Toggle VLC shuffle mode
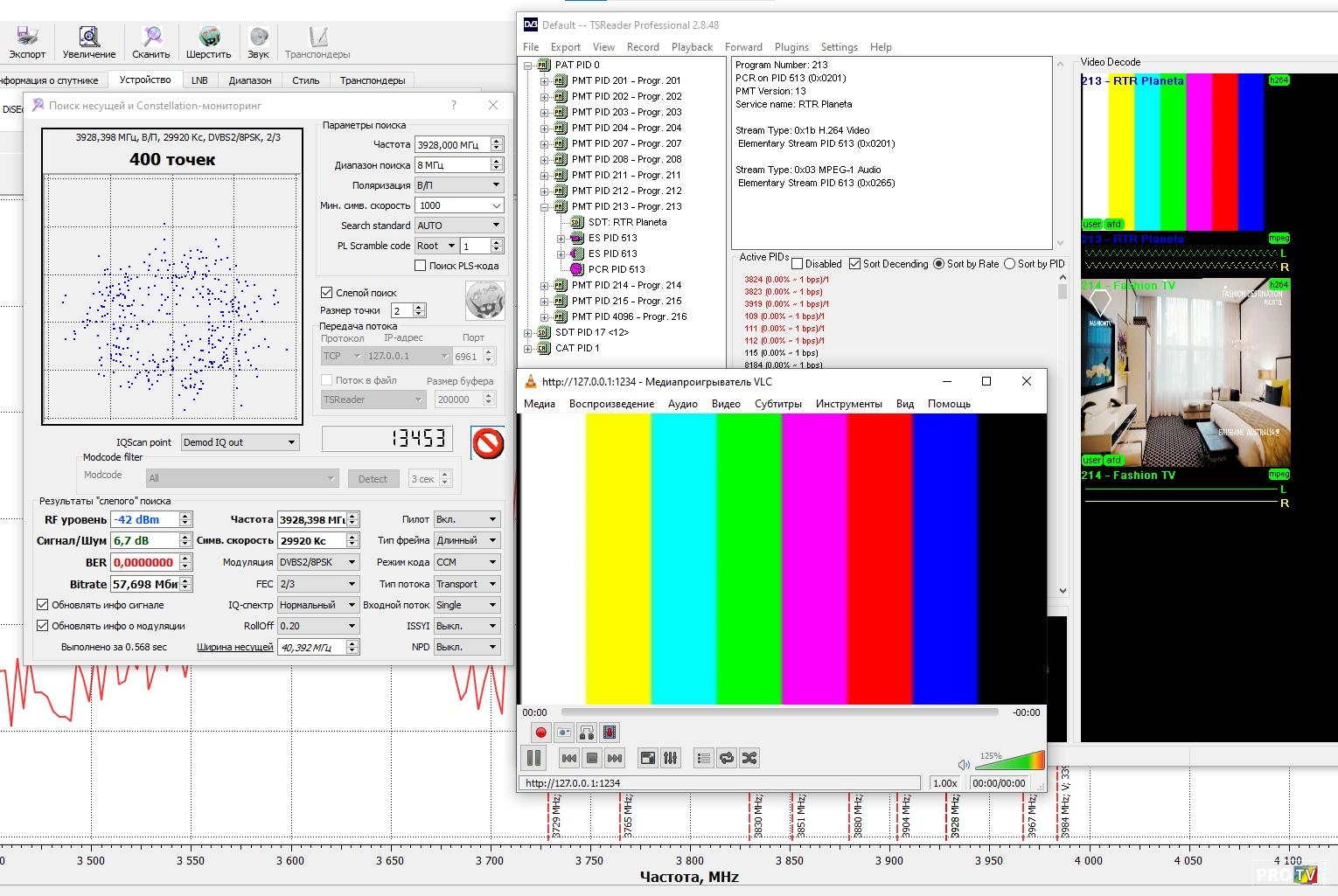Viewport: 1338px width, 896px height. tap(749, 758)
